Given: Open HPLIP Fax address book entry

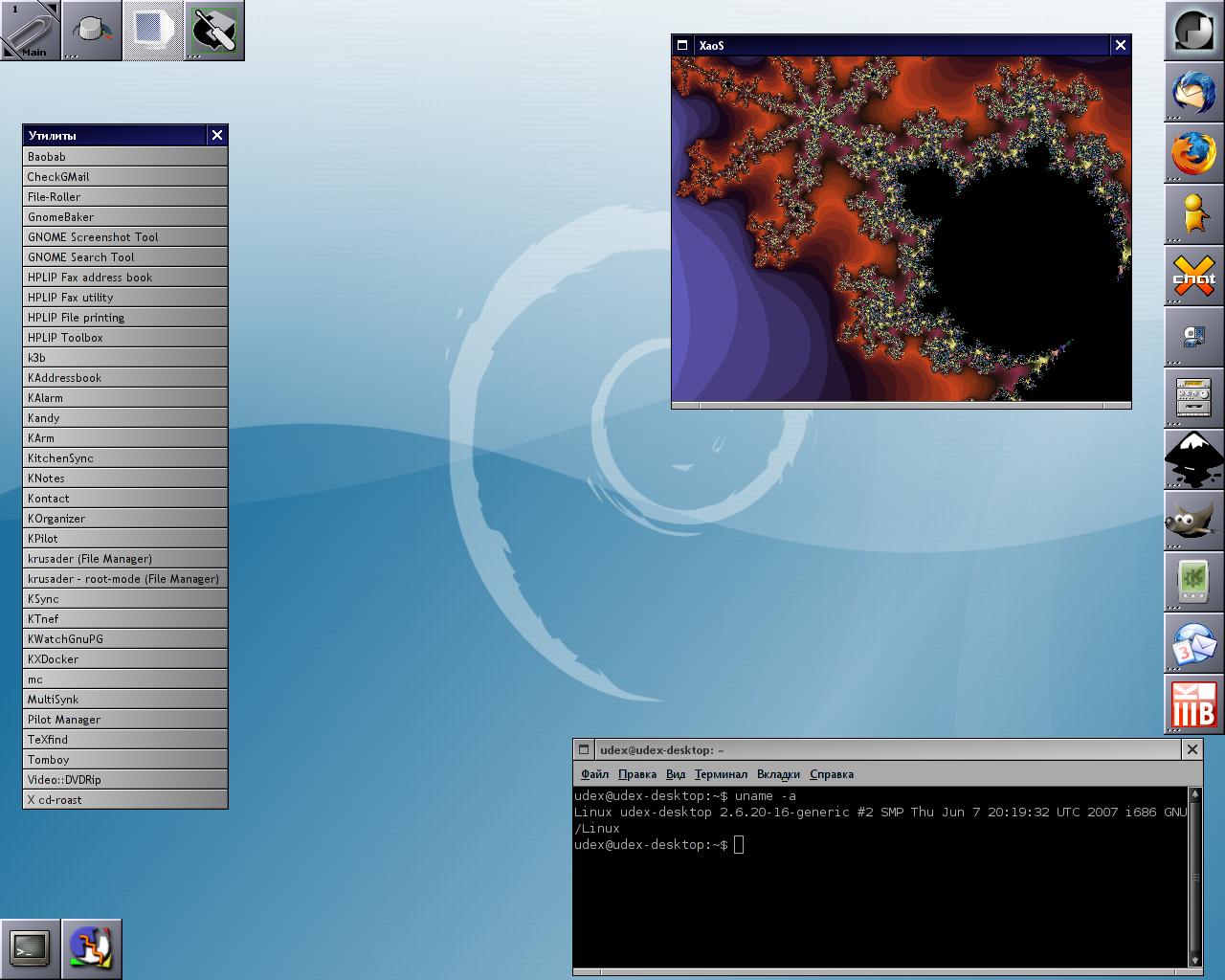Looking at the screenshot, I should tap(125, 277).
